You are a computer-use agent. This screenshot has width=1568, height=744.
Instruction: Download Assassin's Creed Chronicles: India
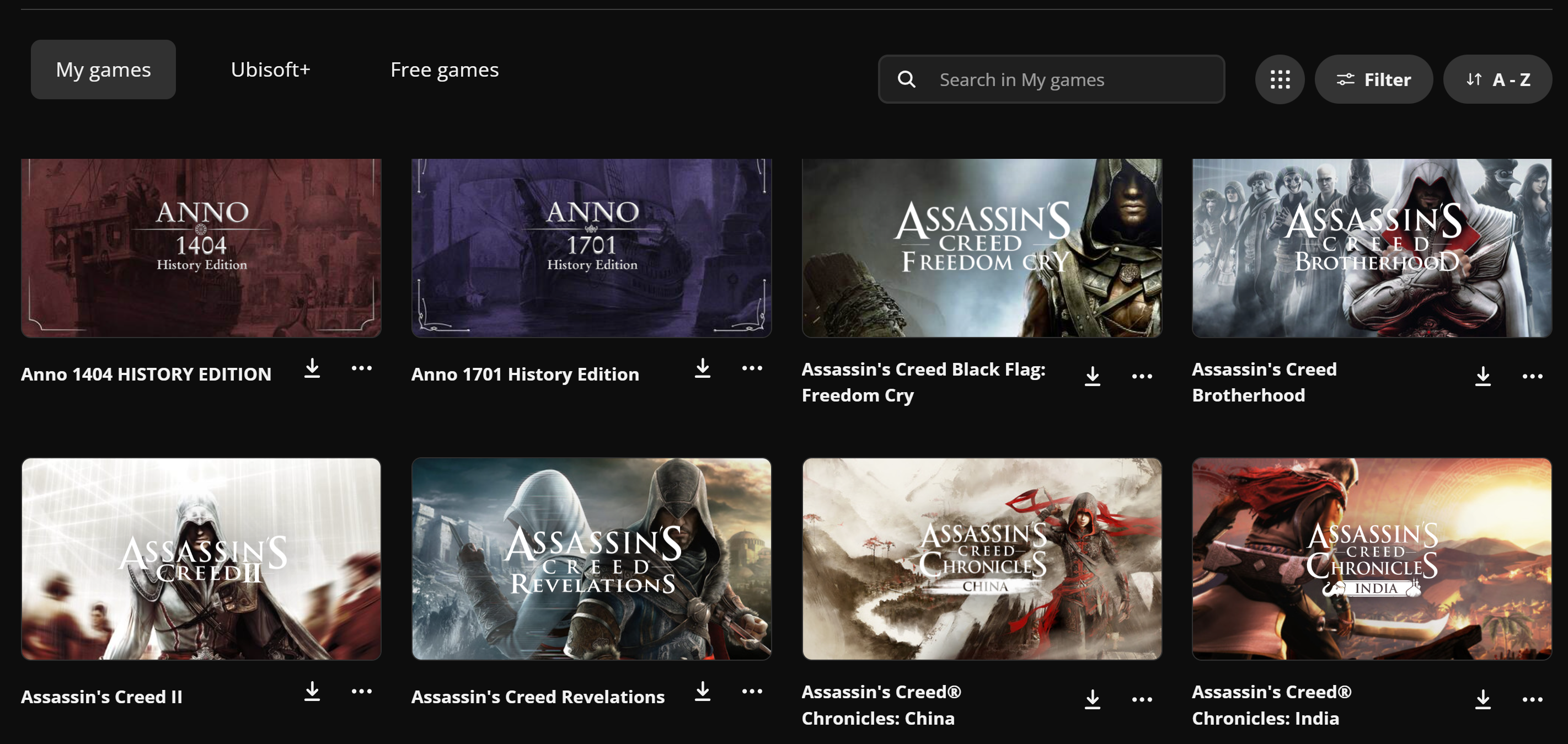click(1483, 699)
